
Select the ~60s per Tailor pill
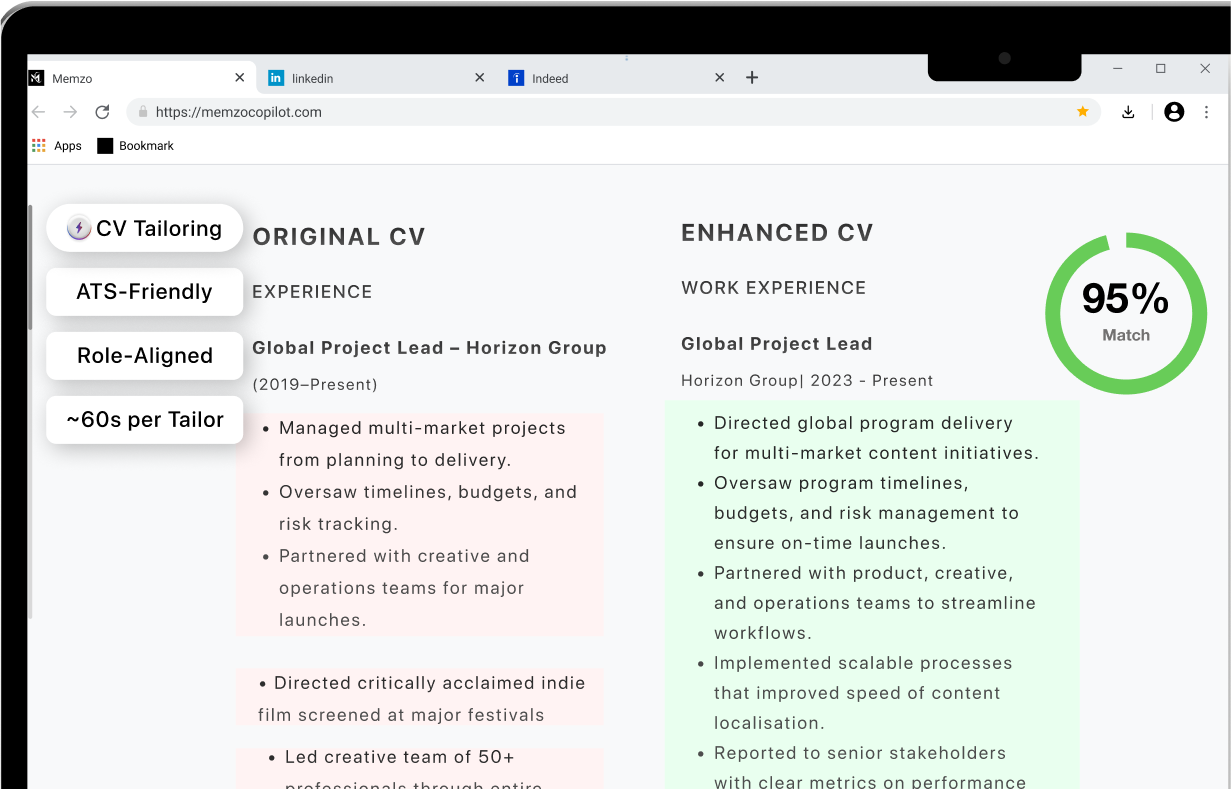point(145,420)
